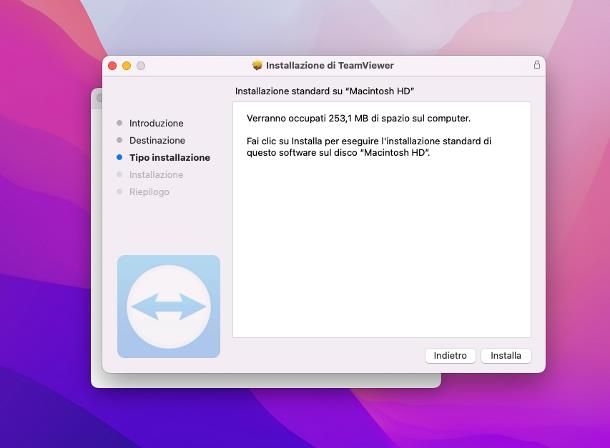Screen dimensions: 610x448
Task: Click paragraph 'Fai clic su Installa per eseguire'
Action: pos(369,147)
